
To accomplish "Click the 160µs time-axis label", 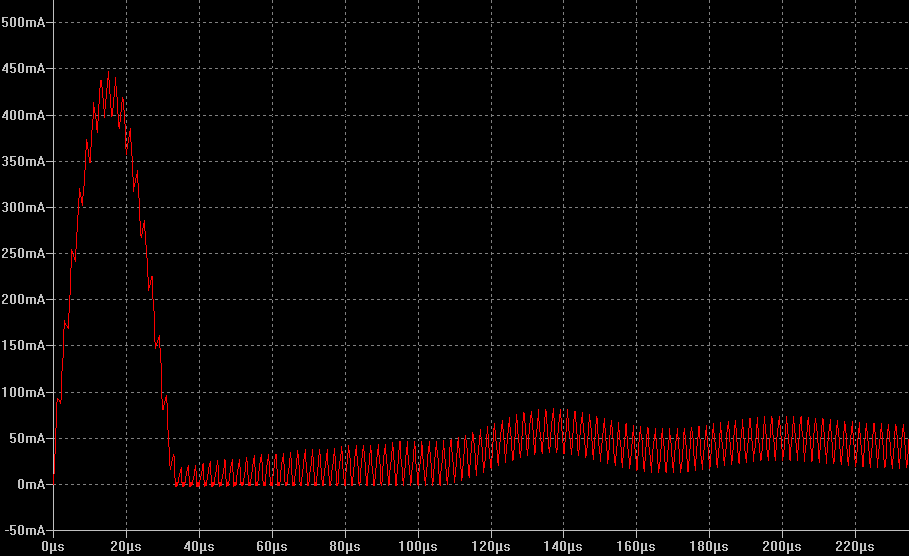I will tap(636, 546).
